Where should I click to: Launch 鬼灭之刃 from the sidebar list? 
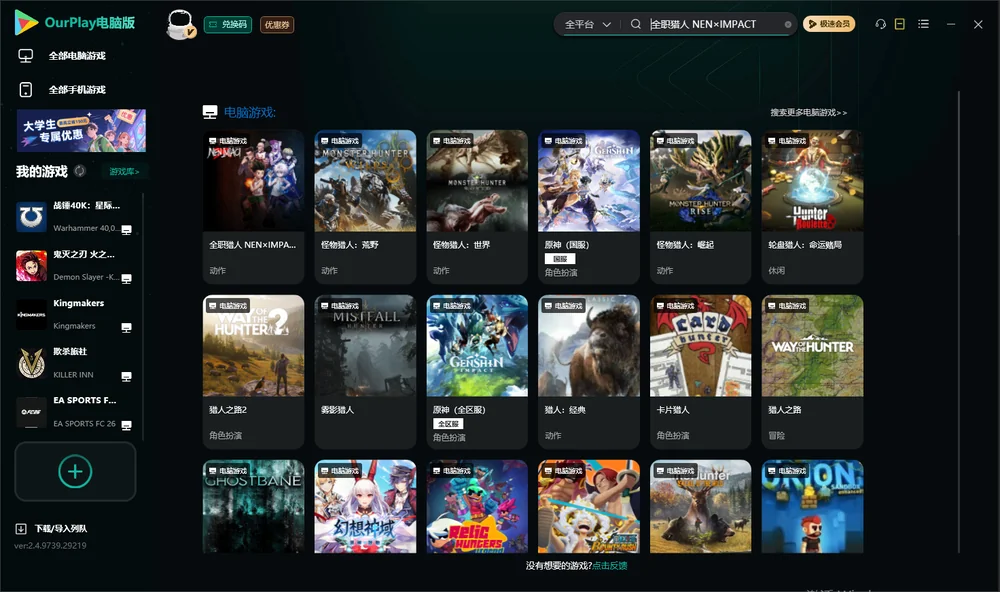74,265
